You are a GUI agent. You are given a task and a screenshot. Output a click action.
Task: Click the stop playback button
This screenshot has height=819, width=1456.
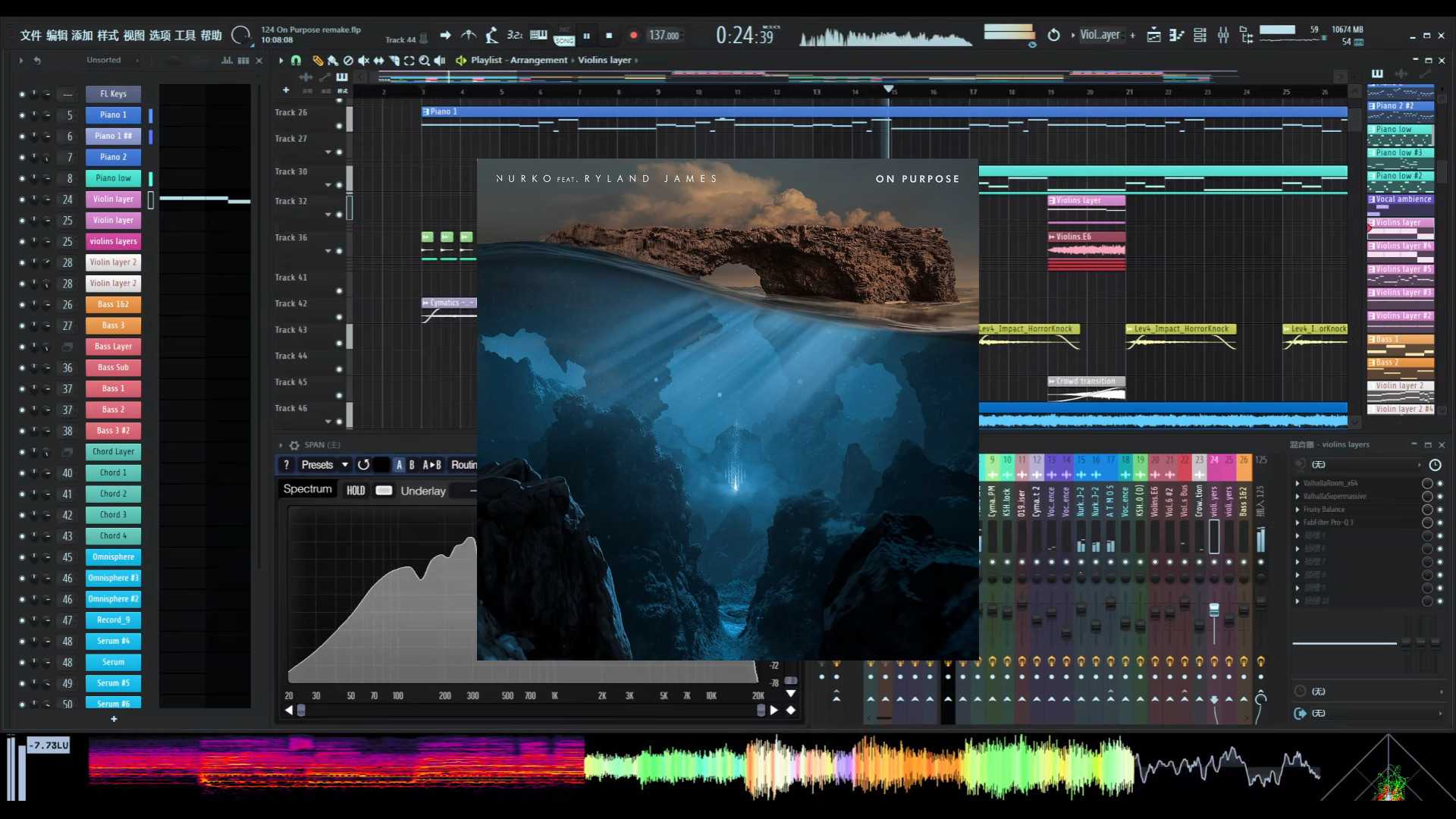tap(609, 35)
